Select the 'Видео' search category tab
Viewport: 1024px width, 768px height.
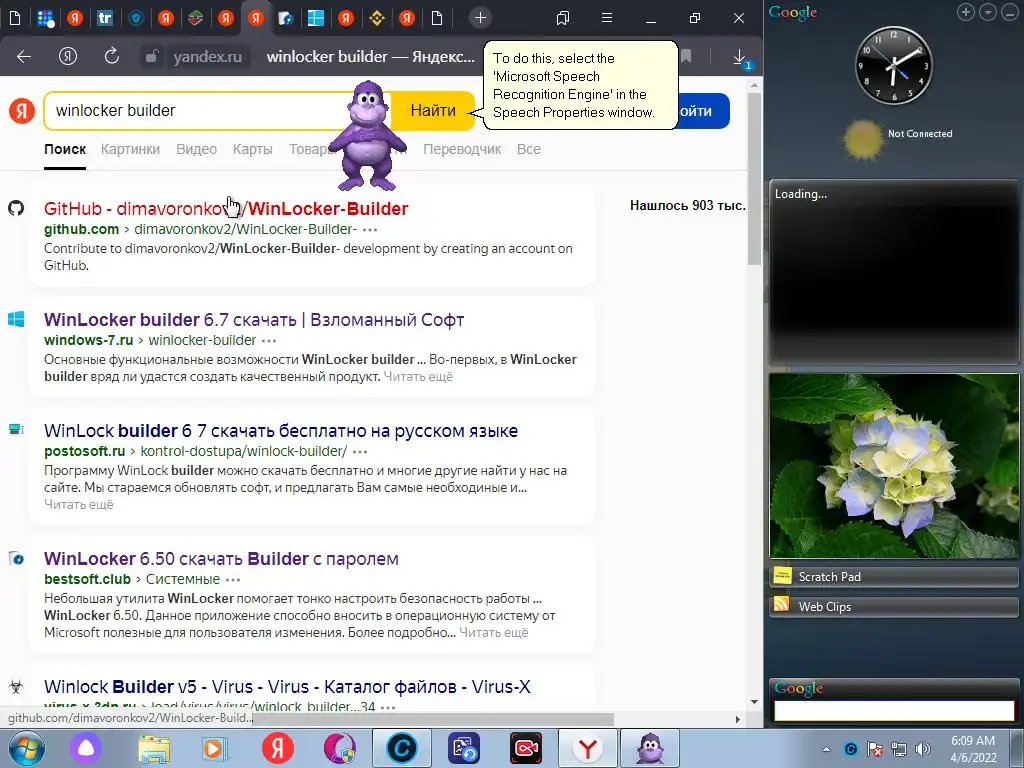point(197,150)
